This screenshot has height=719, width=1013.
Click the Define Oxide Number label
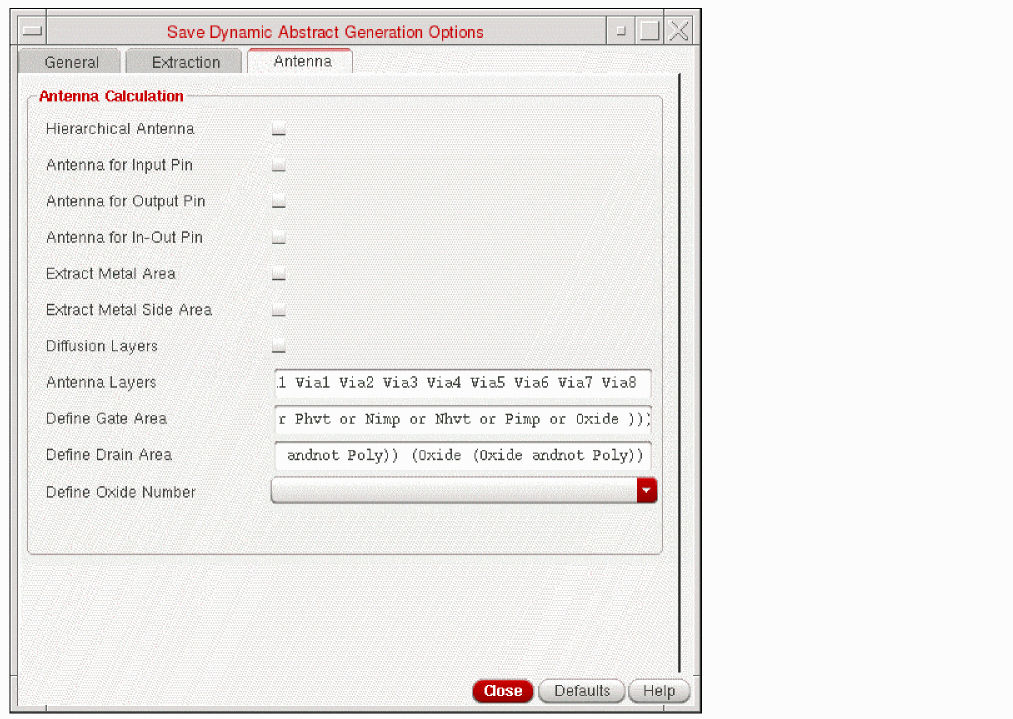120,492
